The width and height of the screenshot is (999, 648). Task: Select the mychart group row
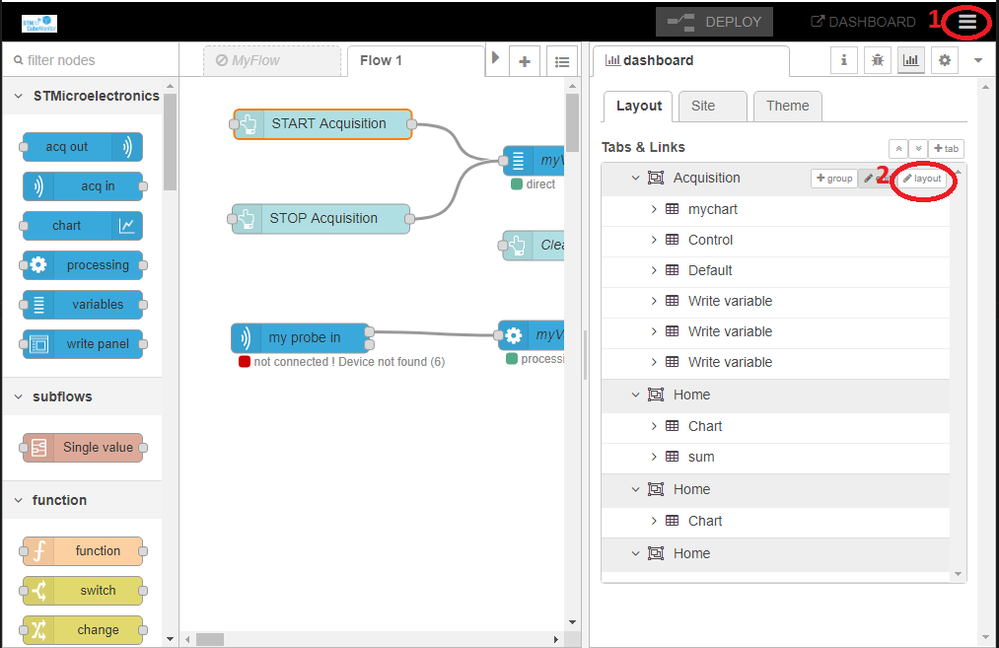coord(775,210)
